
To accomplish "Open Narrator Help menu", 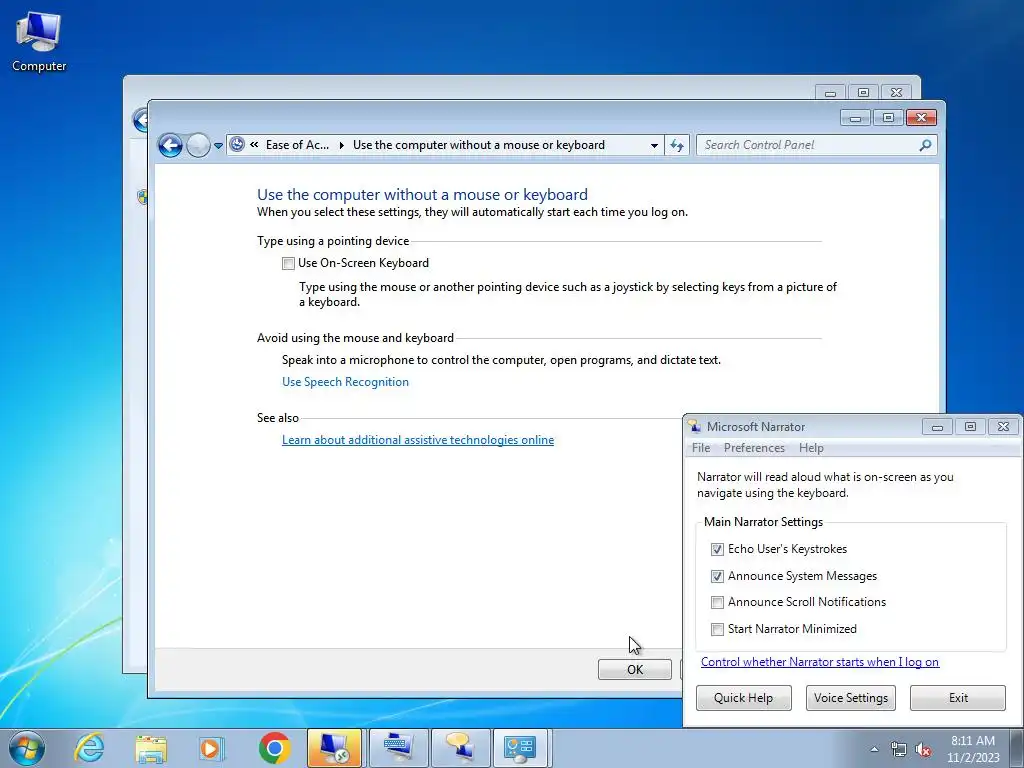I will point(811,448).
